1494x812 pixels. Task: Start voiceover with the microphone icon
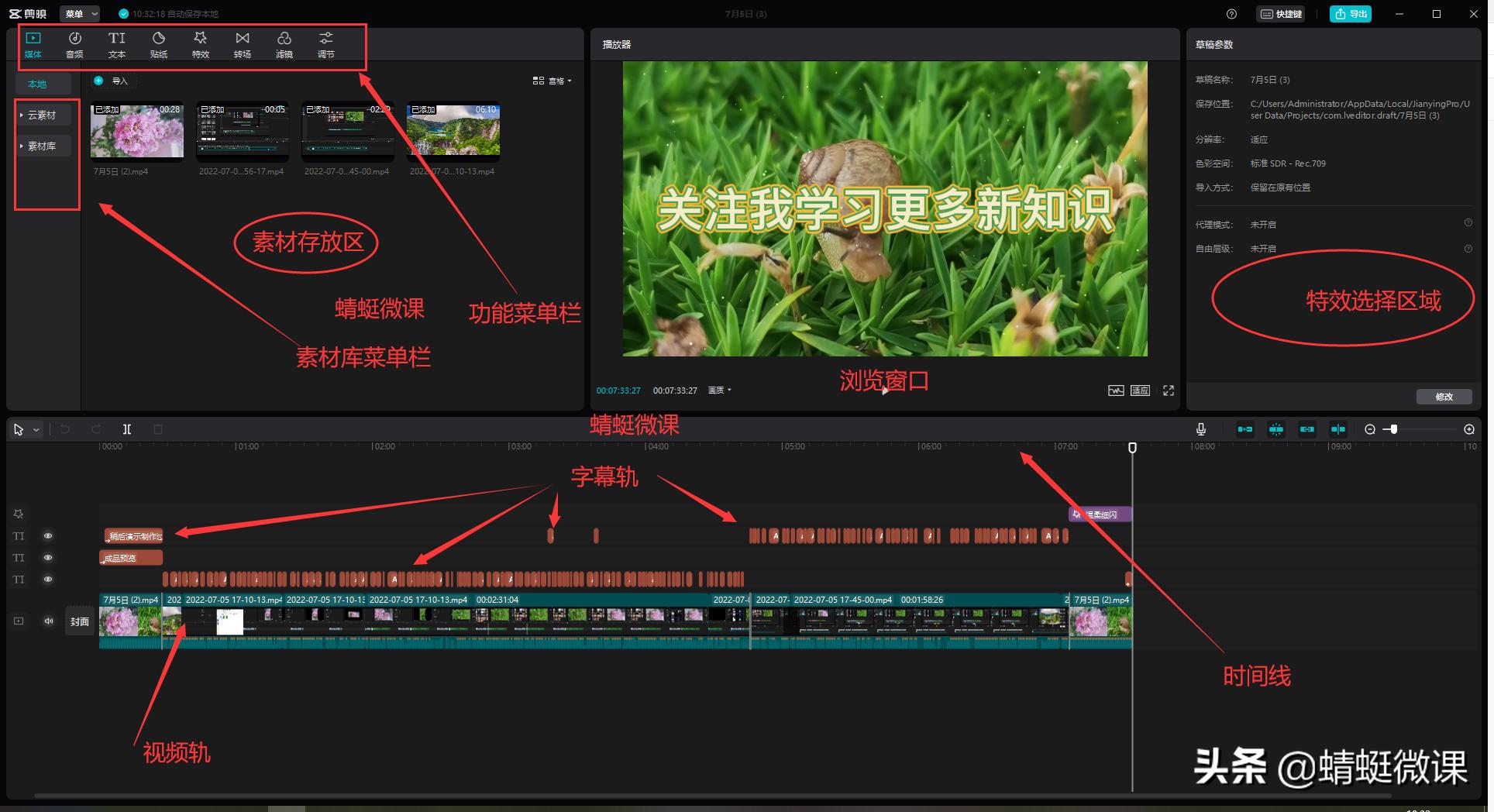(x=1200, y=428)
